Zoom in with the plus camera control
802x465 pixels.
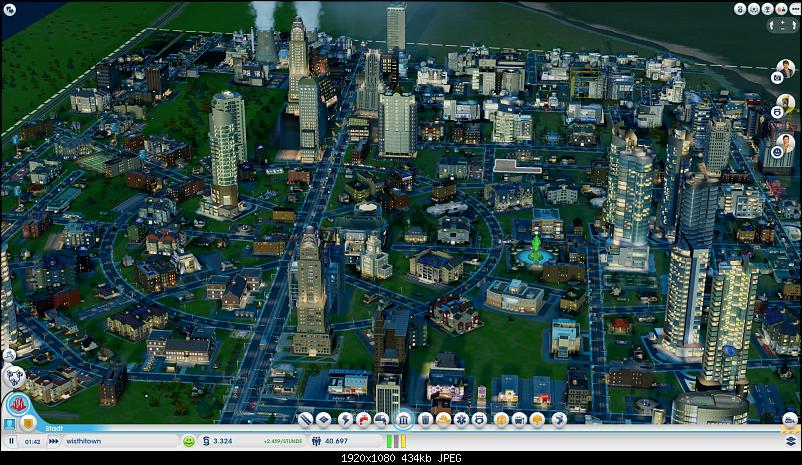pyautogui.click(x=783, y=21)
